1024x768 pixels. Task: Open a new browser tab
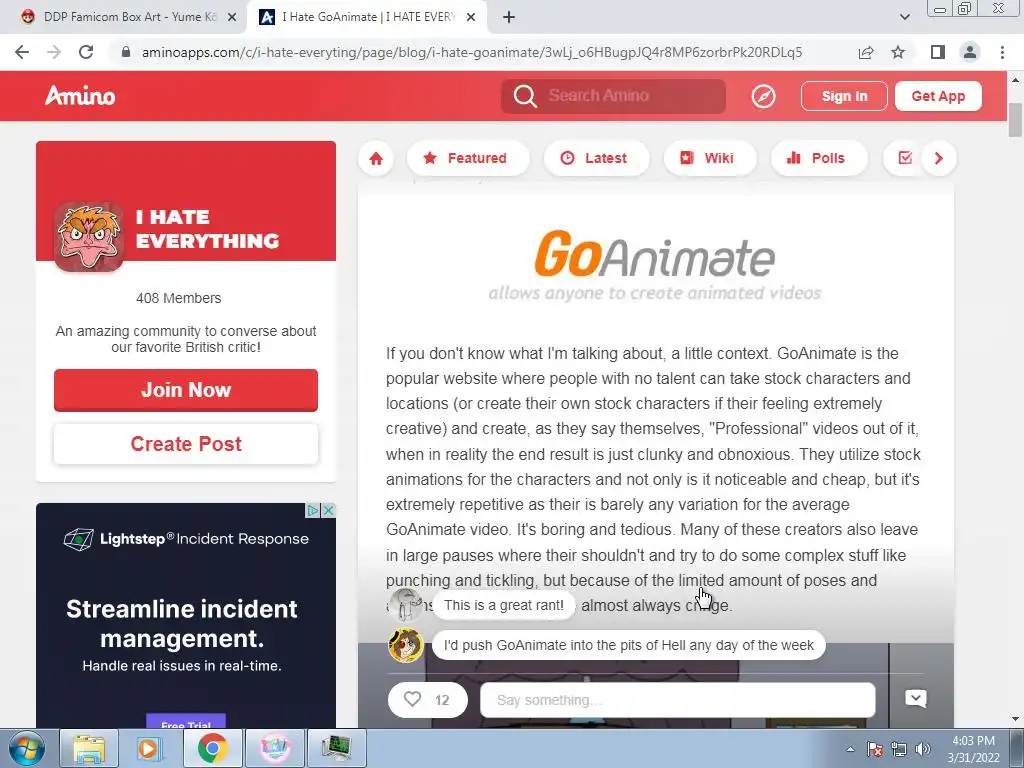pyautogui.click(x=509, y=17)
